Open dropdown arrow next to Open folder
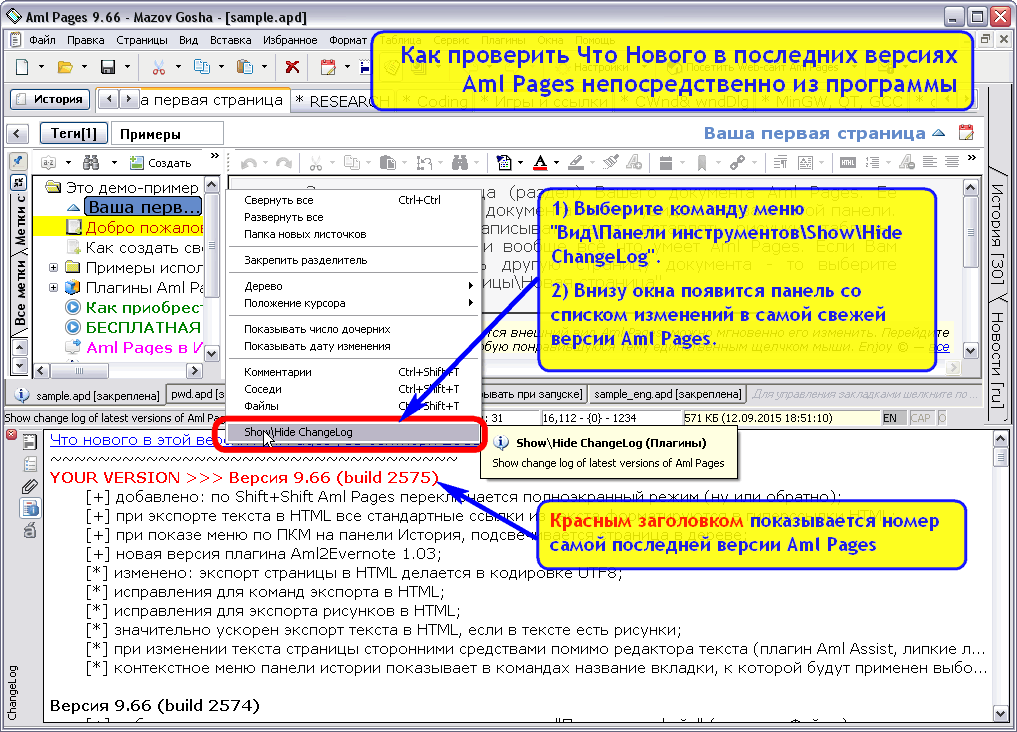The height and width of the screenshot is (732, 1017). 84,67
